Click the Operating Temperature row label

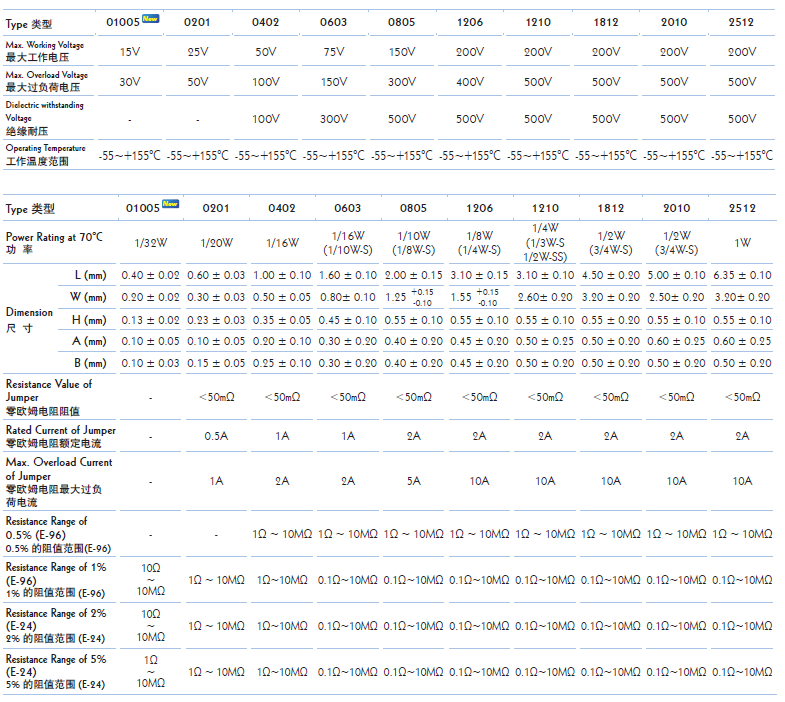(45, 154)
